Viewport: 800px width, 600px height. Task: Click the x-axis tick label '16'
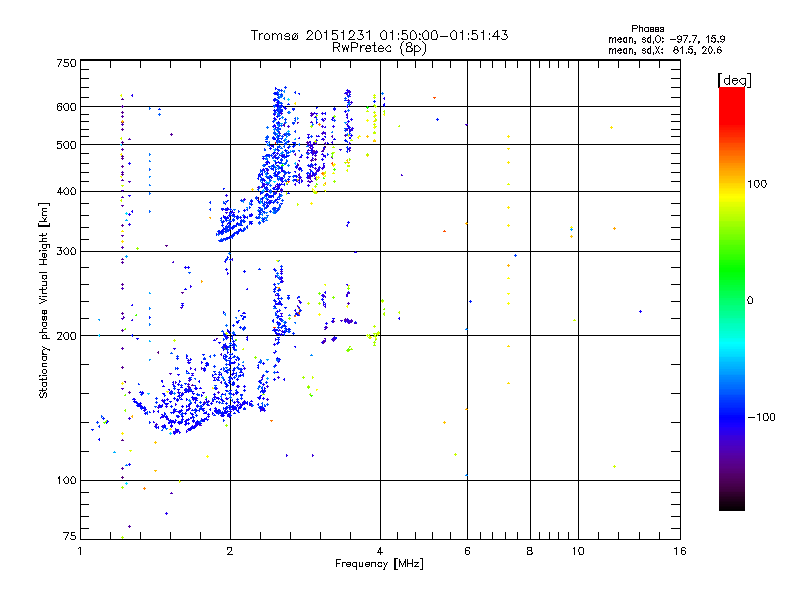click(680, 551)
